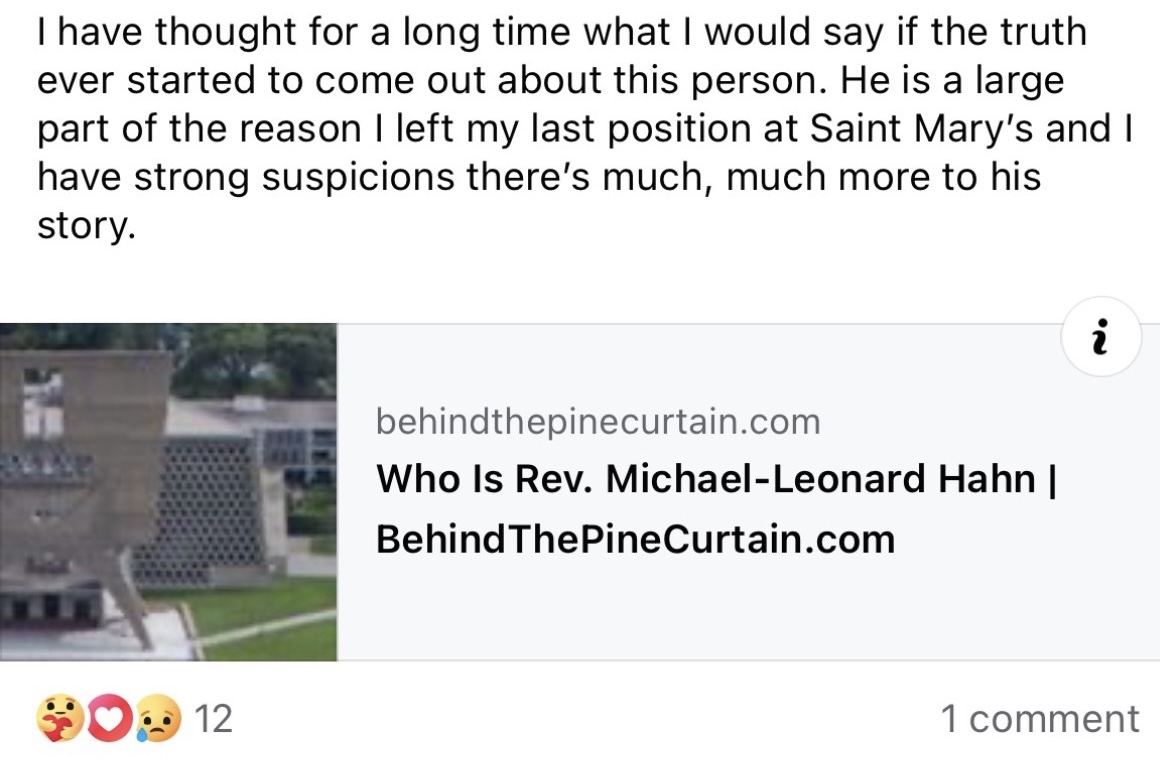Click the bold BehindThePineCurtain.com title line
The height and width of the screenshot is (765, 1160).
click(x=635, y=539)
